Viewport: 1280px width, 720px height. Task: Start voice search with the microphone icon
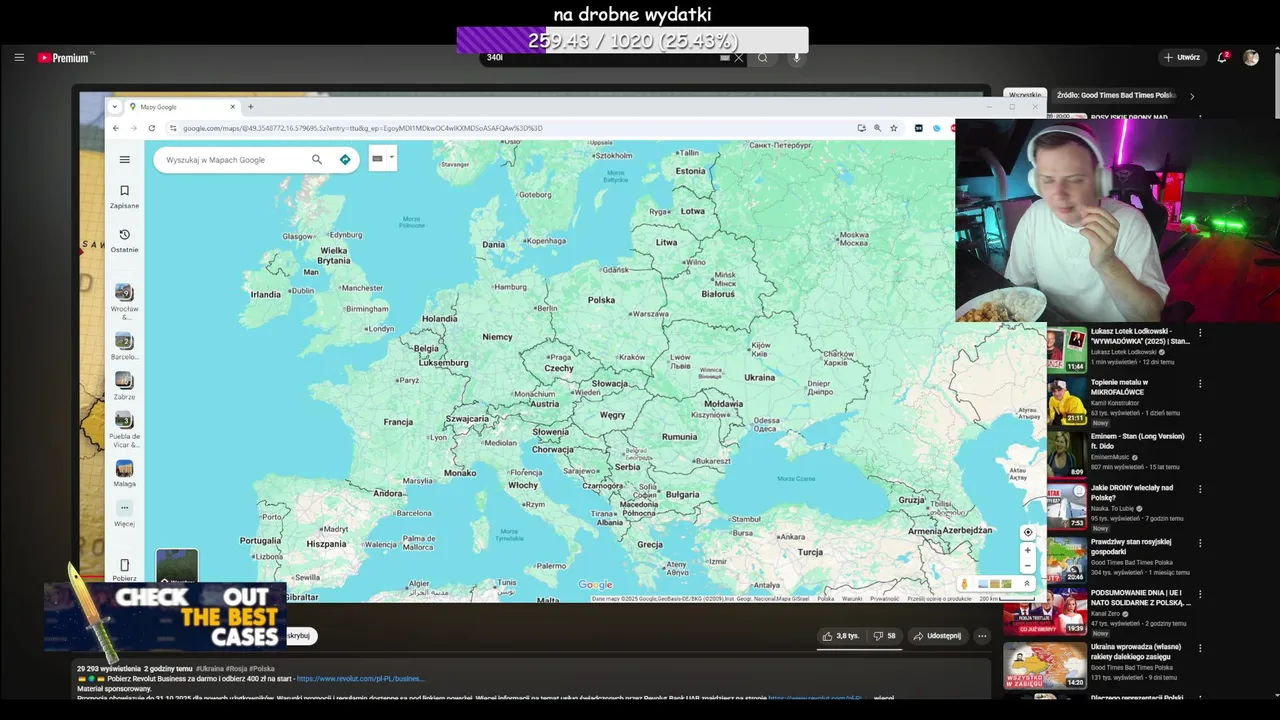point(797,58)
